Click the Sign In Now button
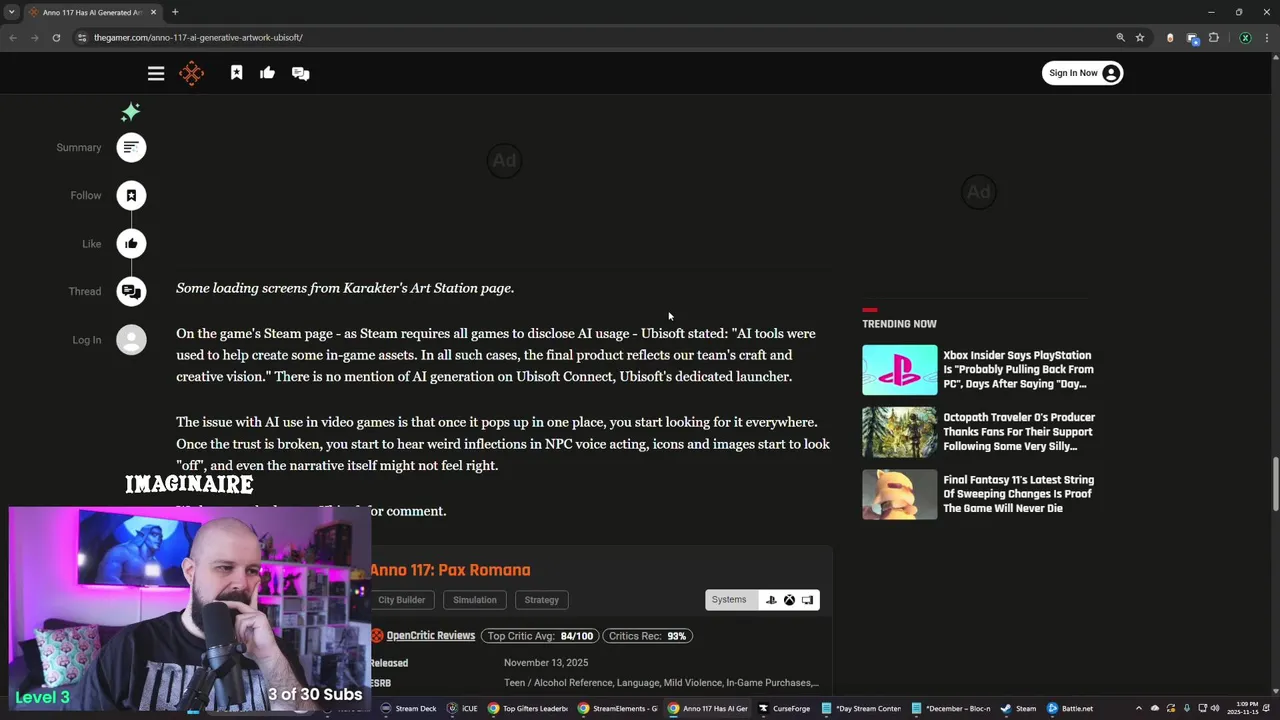 [1082, 73]
